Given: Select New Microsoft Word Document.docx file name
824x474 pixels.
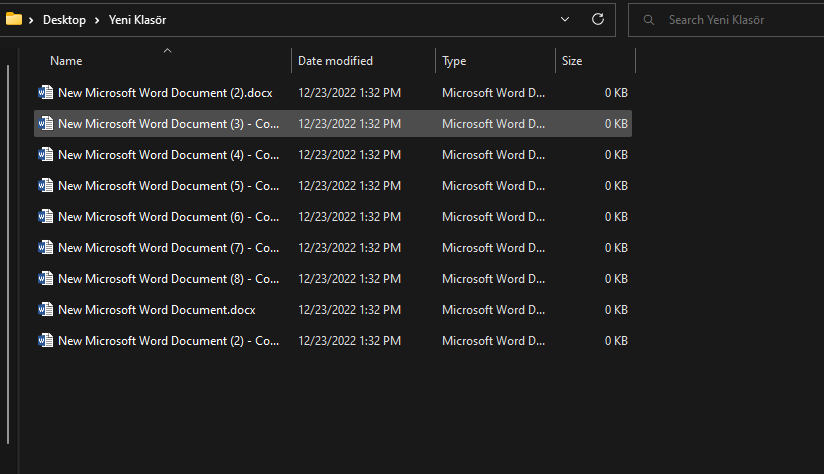Looking at the screenshot, I should 157,310.
